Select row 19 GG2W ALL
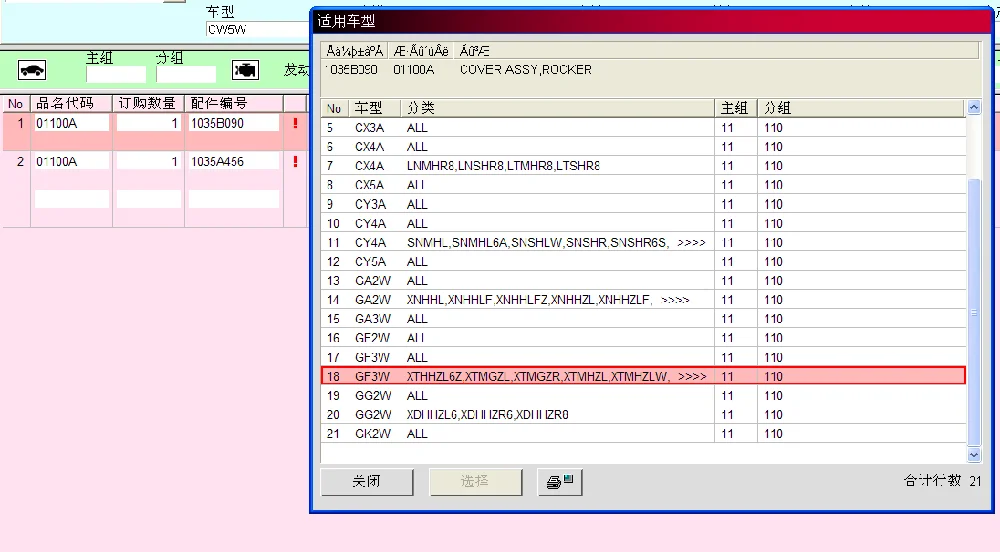Screen dimensions: 1000x552 643,395
